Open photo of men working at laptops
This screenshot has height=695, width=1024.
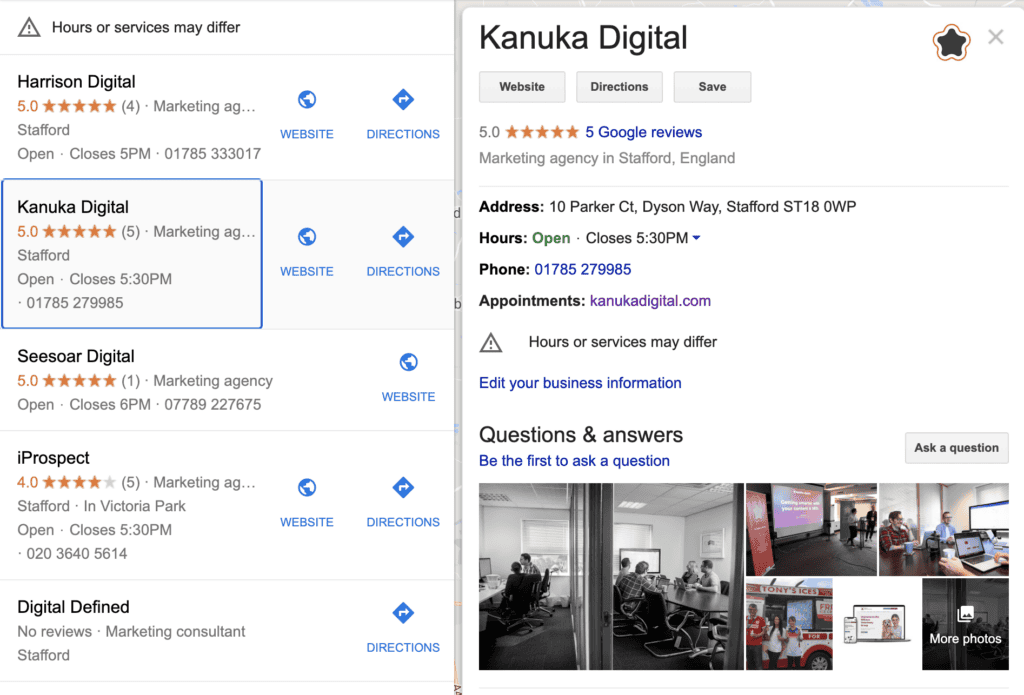[x=944, y=529]
